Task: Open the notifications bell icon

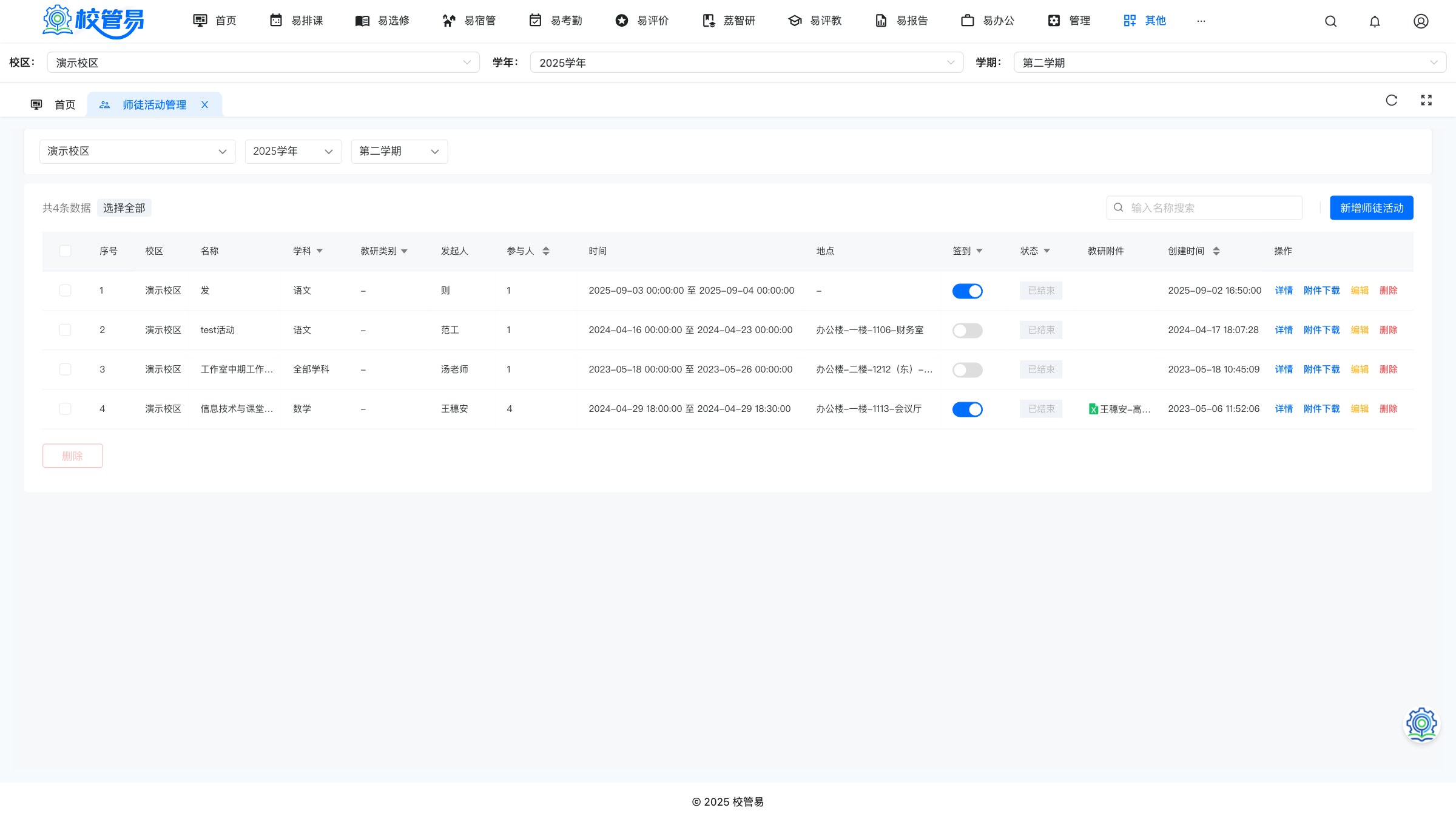Action: [x=1375, y=21]
